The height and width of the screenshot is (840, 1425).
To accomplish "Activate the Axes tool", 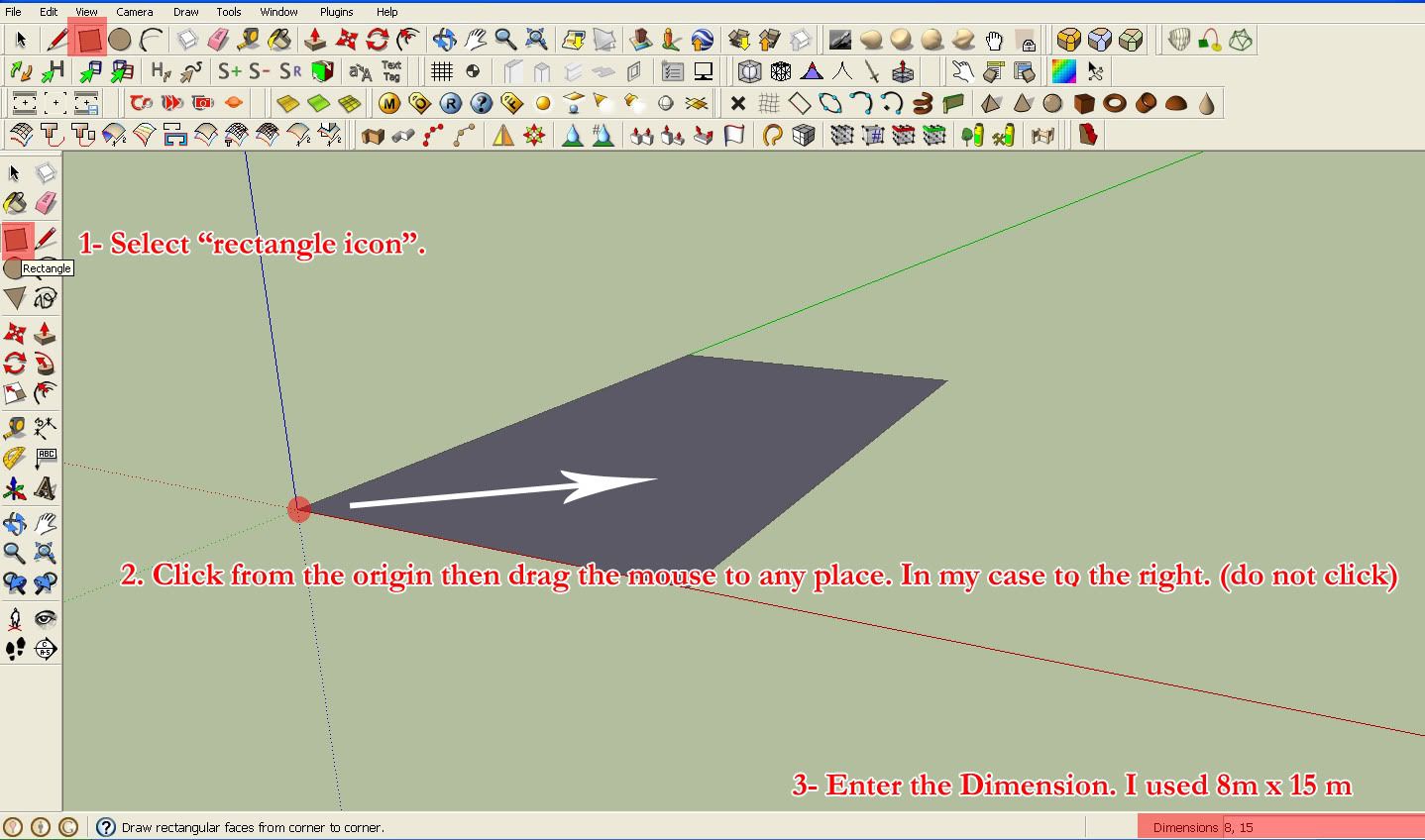I will [15, 488].
